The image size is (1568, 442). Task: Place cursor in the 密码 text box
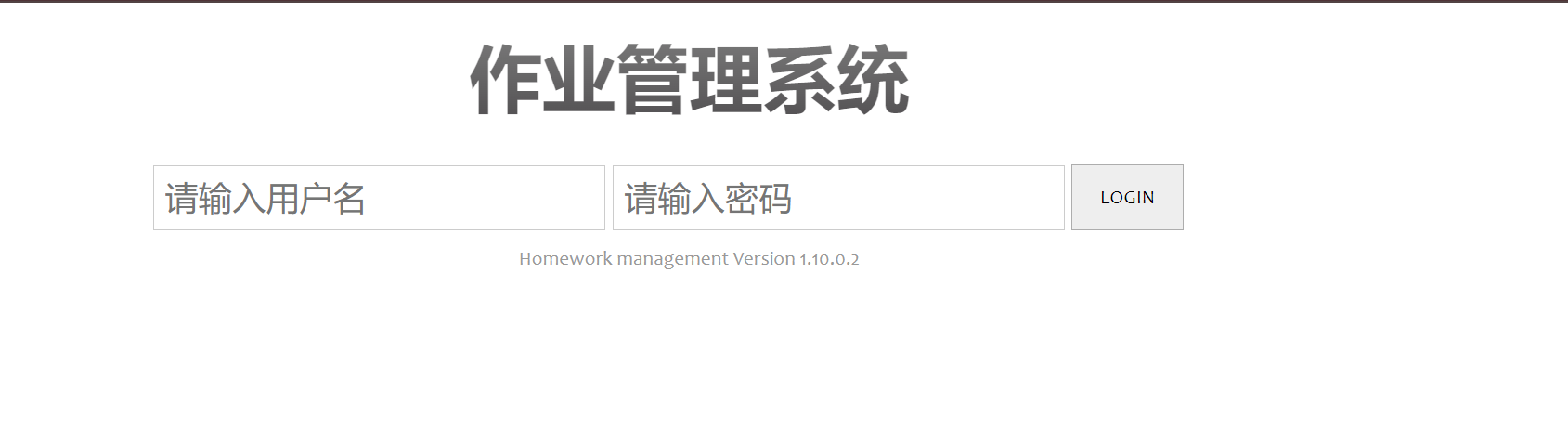click(x=838, y=198)
